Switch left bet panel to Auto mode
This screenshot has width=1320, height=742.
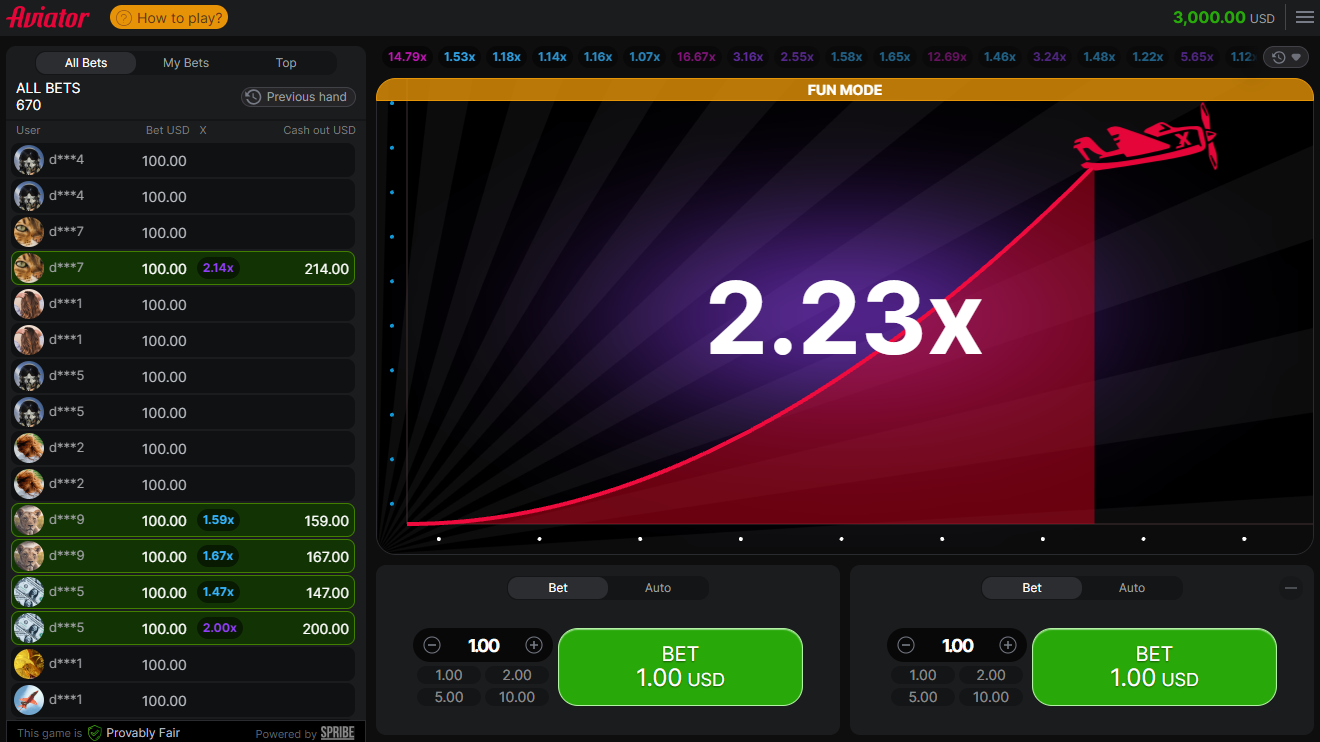click(658, 588)
